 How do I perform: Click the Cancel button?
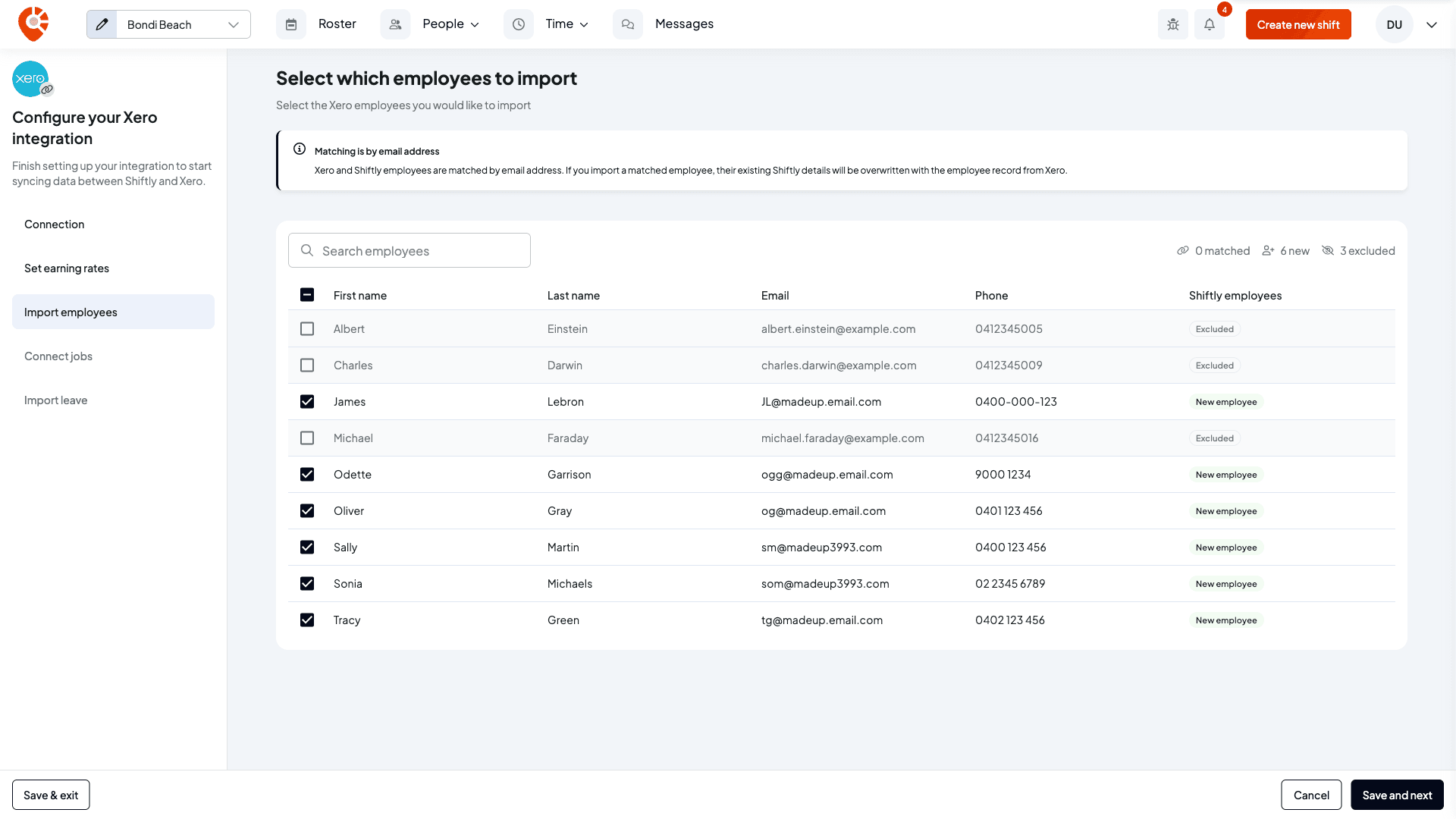coord(1311,795)
